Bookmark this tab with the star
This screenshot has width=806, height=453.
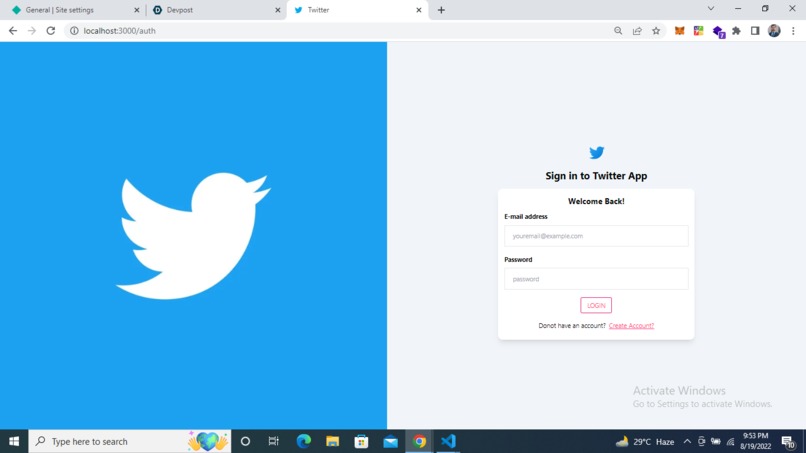pos(656,31)
